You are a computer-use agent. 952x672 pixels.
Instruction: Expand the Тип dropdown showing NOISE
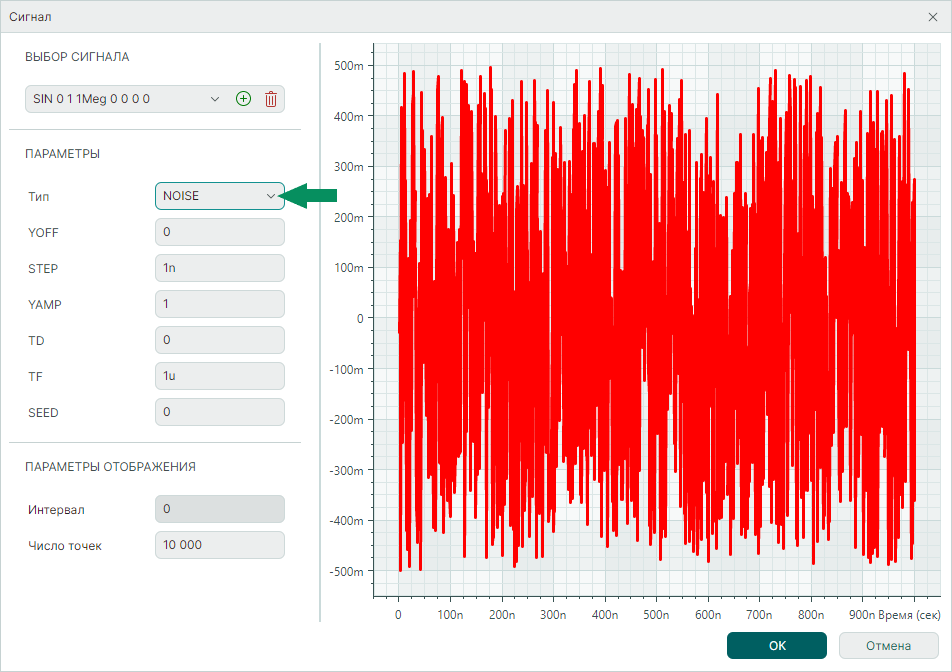220,196
